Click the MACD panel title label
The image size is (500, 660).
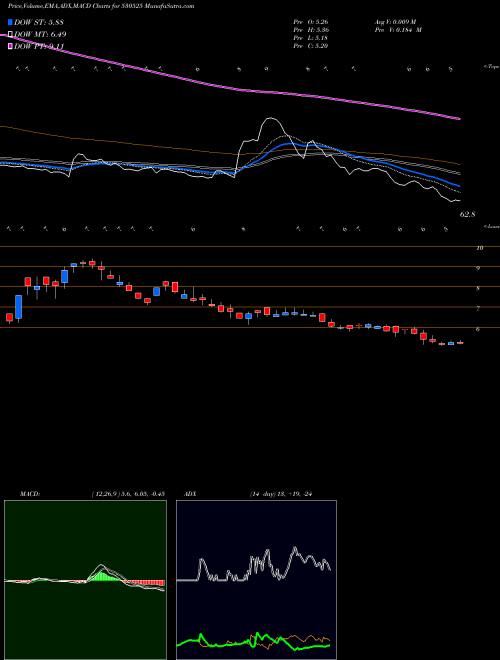tap(30, 494)
